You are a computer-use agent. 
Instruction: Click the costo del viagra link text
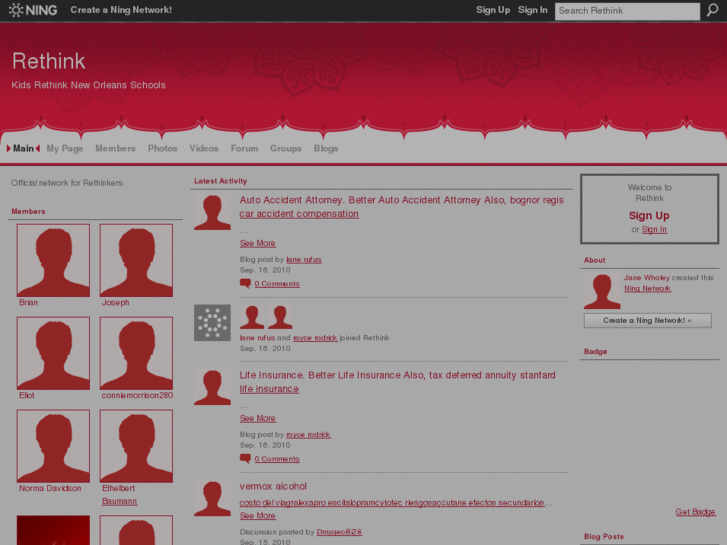coord(392,503)
